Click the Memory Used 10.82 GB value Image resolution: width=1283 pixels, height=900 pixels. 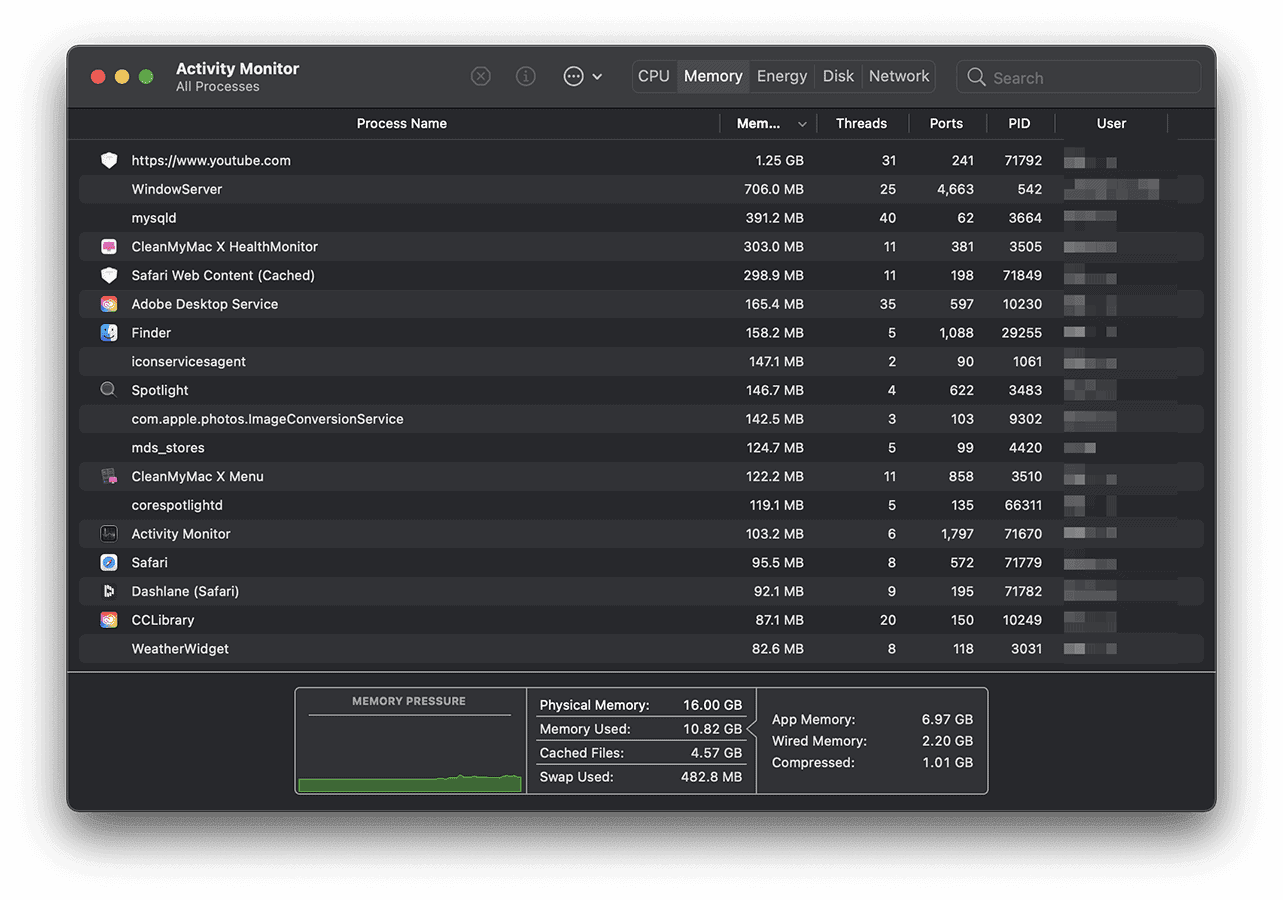713,729
